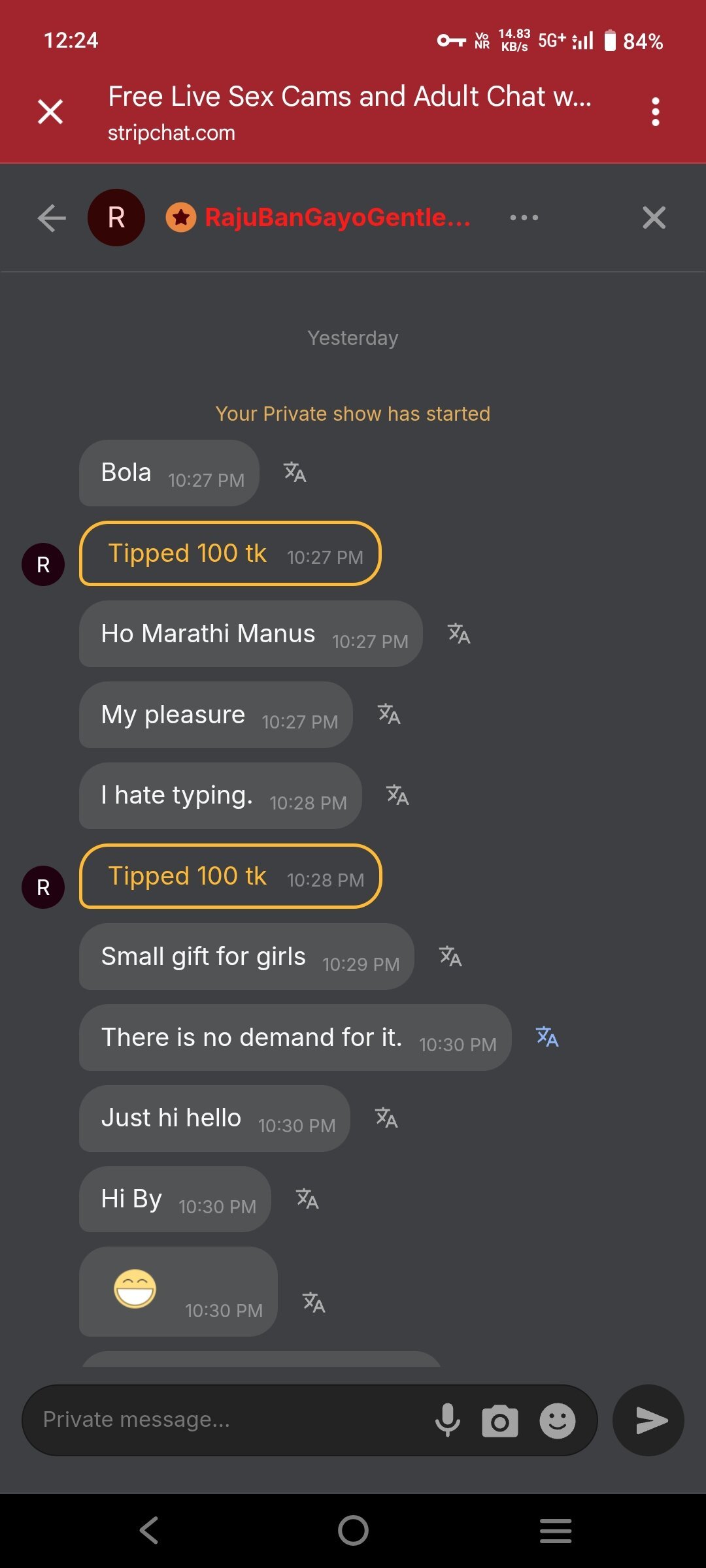Open the emoji picker smiley icon
Viewport: 706px width, 1568px height.
[x=557, y=1421]
